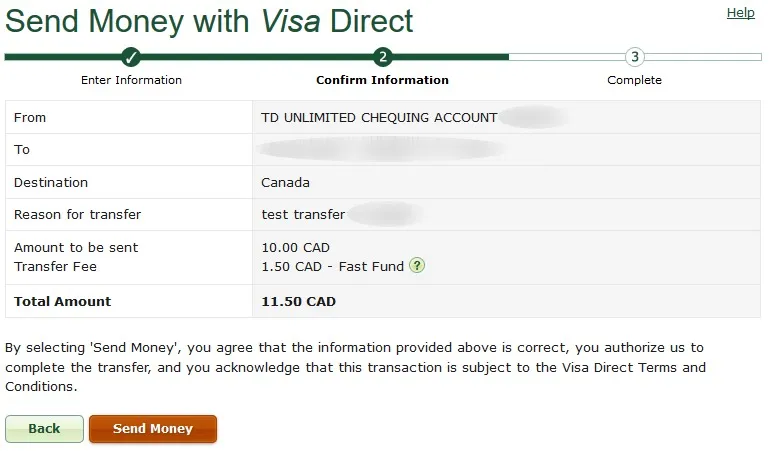The height and width of the screenshot is (451, 769).
Task: Click the 1.50 CAD Fast Fund fee text
Action: [x=332, y=267]
